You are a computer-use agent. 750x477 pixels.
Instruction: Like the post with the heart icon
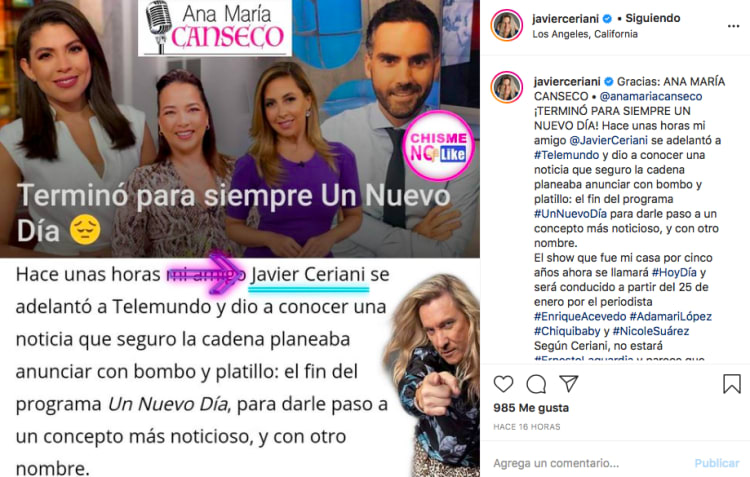click(x=503, y=384)
